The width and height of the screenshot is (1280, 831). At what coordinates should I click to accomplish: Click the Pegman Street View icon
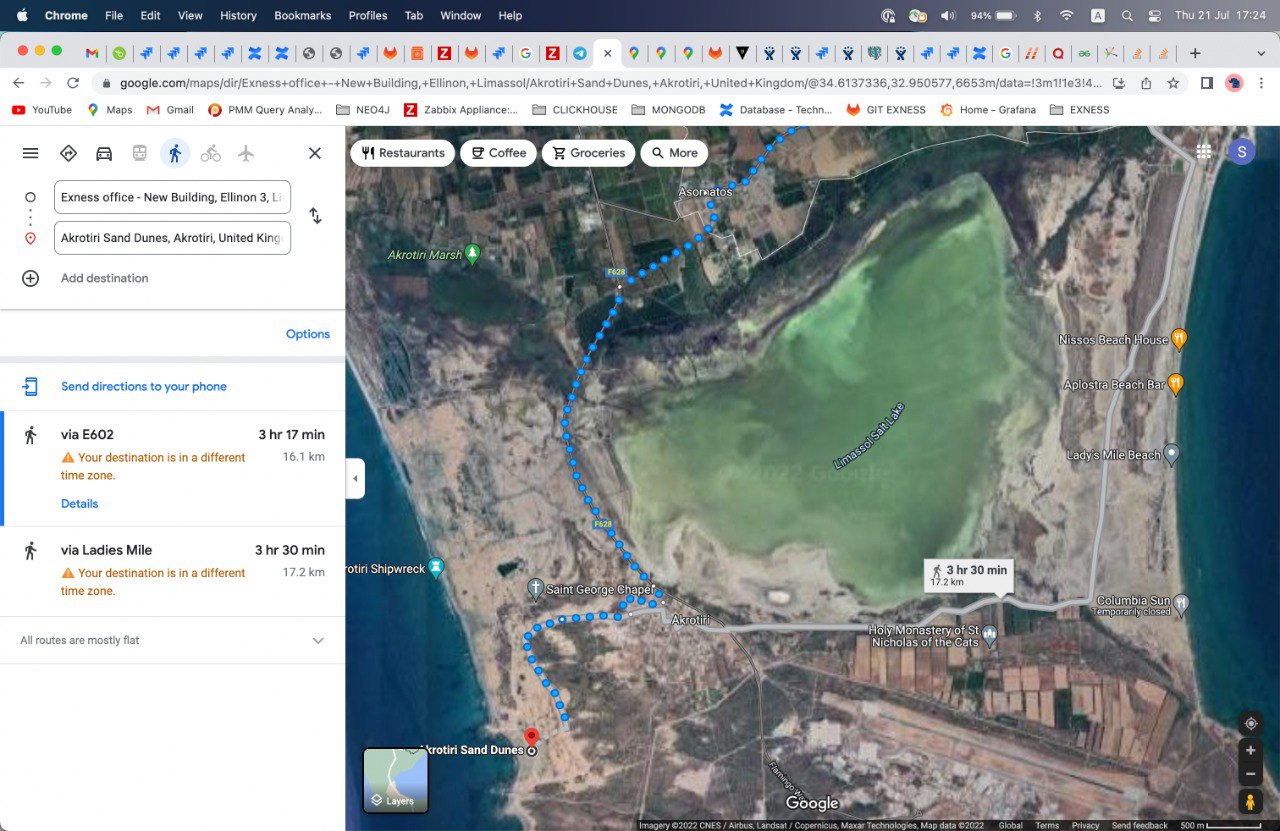click(1250, 801)
